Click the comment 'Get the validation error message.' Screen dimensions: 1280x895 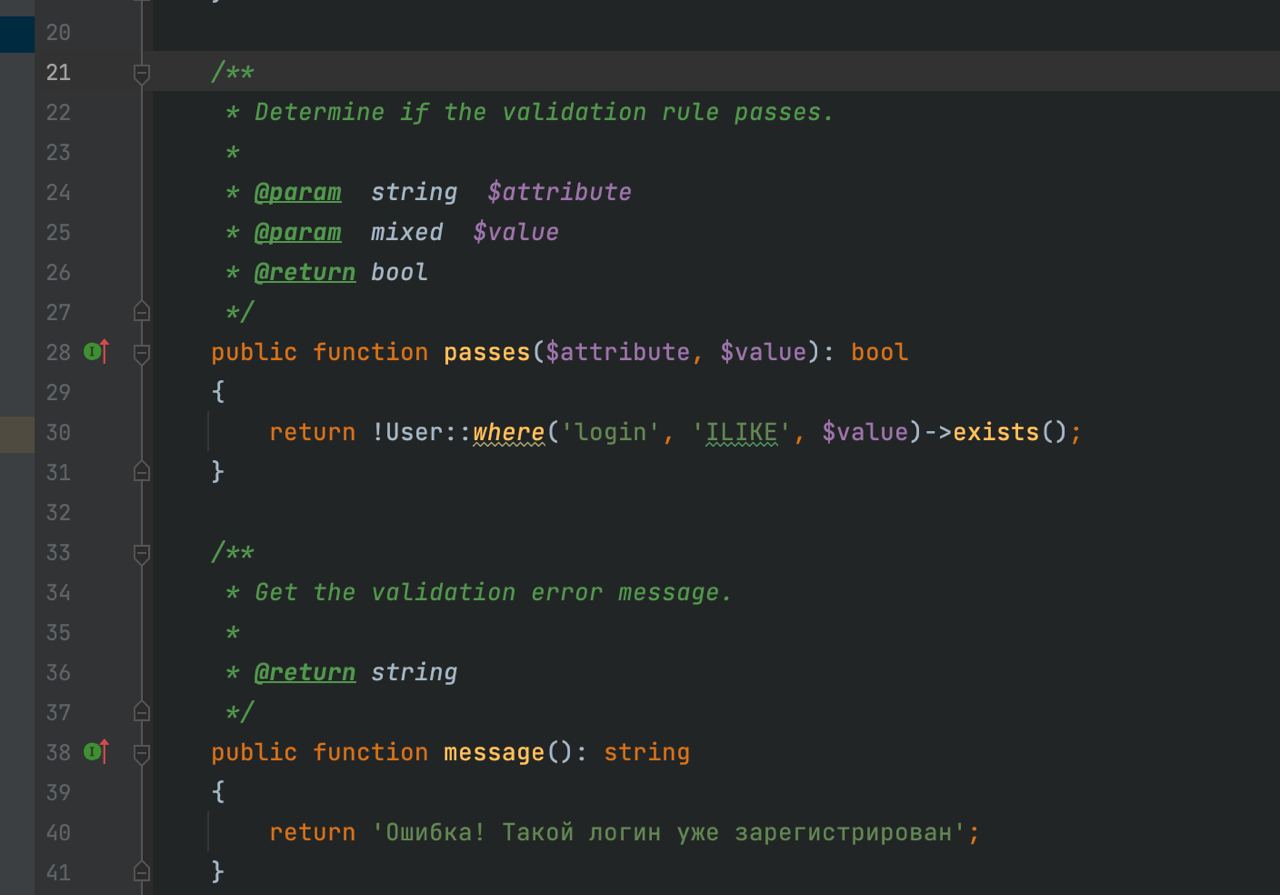coord(494,592)
